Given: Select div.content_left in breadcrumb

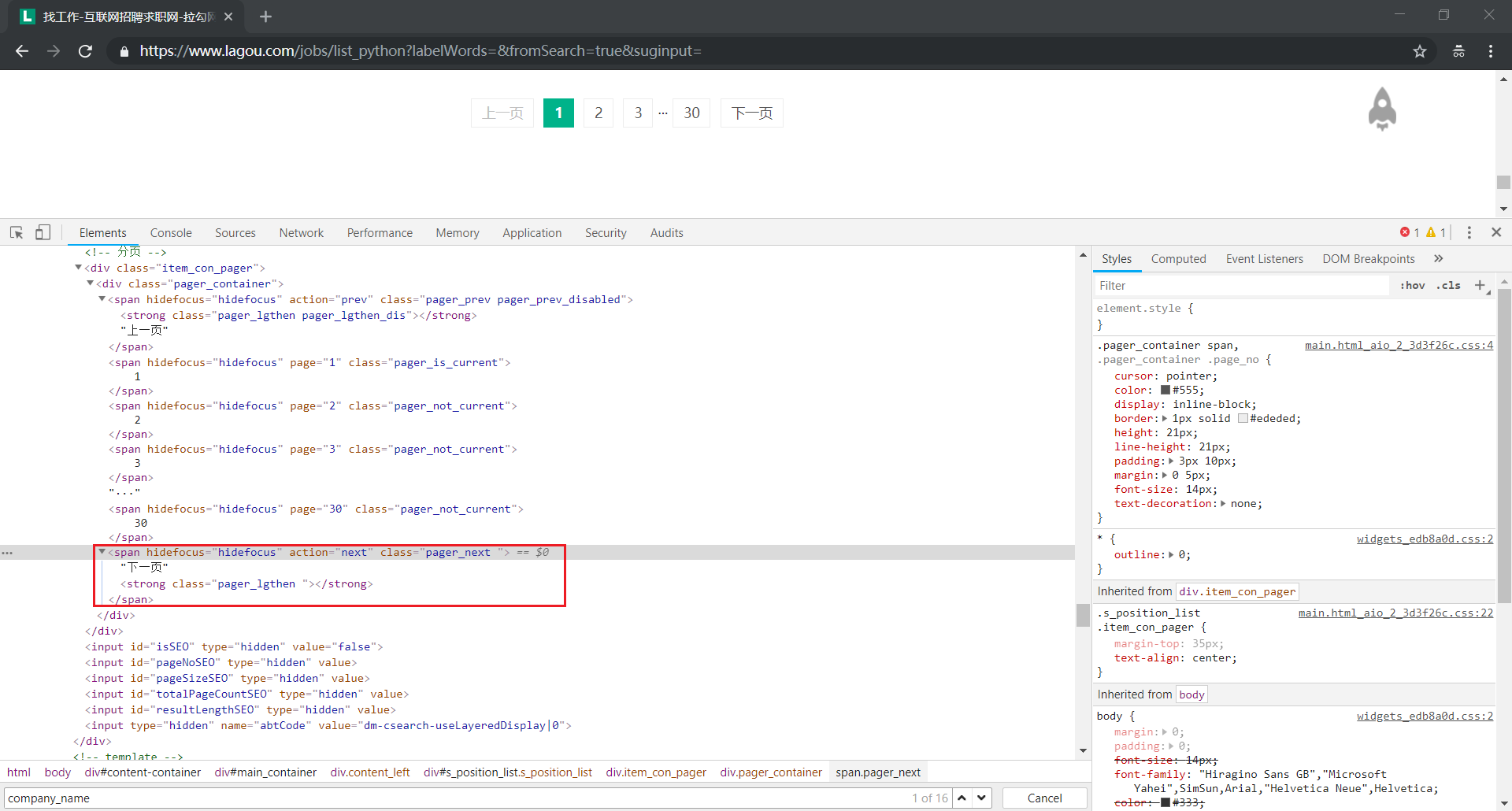Looking at the screenshot, I should pyautogui.click(x=370, y=772).
